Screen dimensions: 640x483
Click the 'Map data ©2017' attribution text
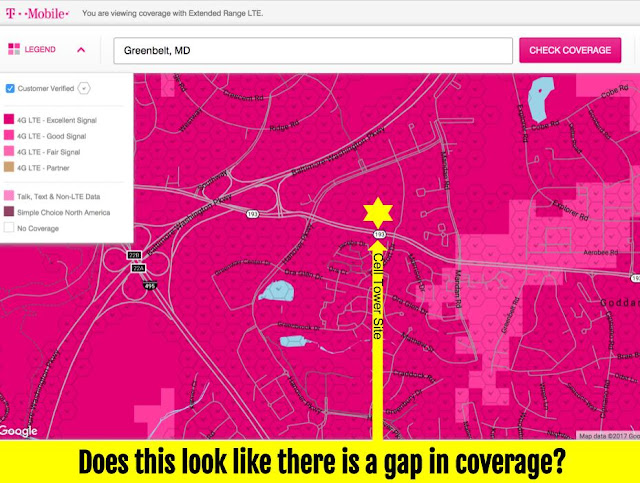tap(609, 436)
